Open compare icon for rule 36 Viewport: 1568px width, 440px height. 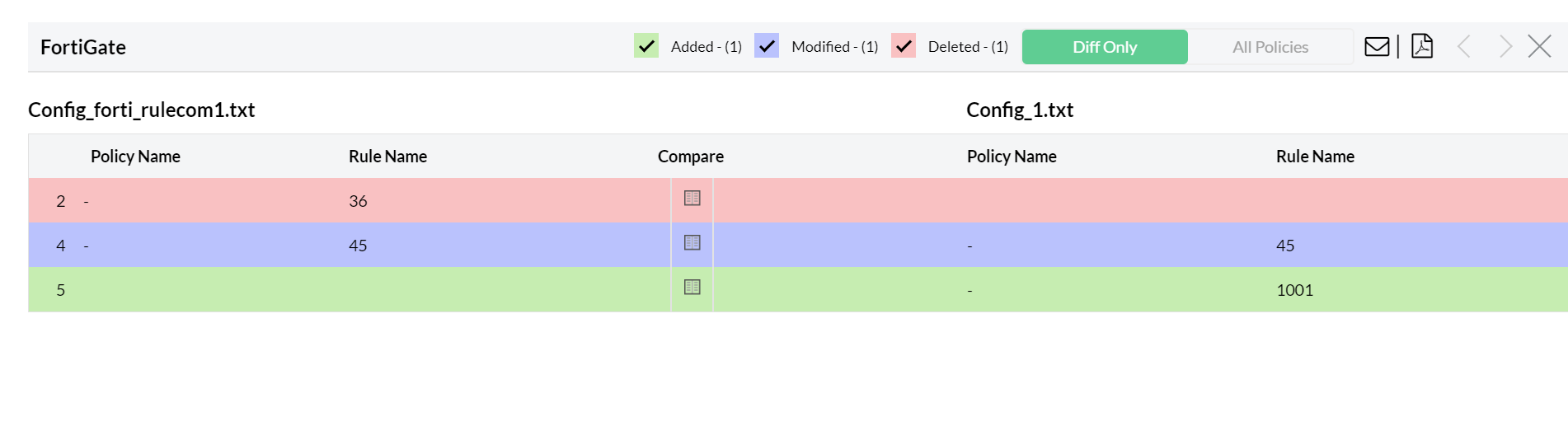point(692,199)
